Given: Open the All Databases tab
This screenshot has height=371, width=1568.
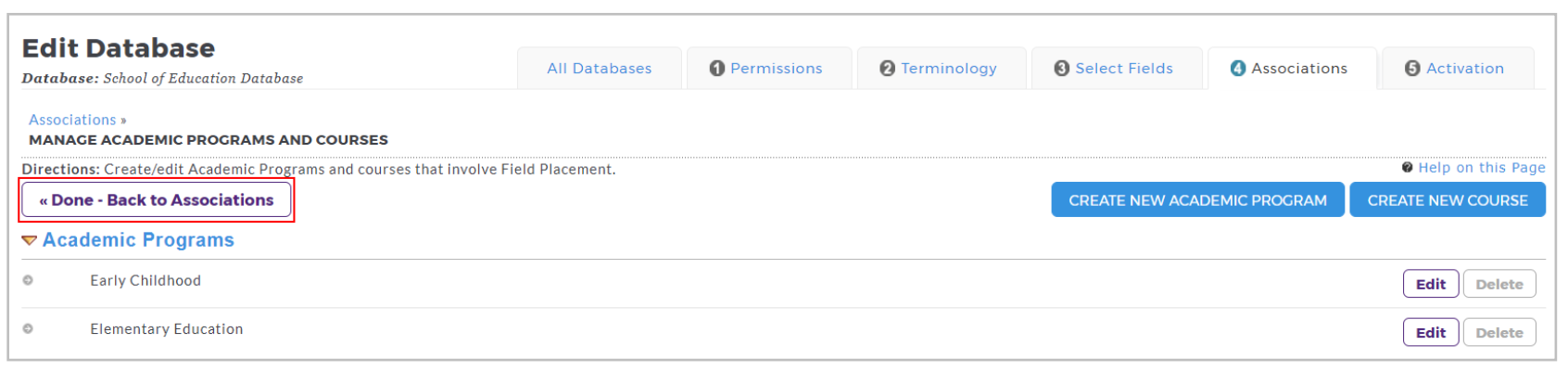Looking at the screenshot, I should pyautogui.click(x=600, y=69).
